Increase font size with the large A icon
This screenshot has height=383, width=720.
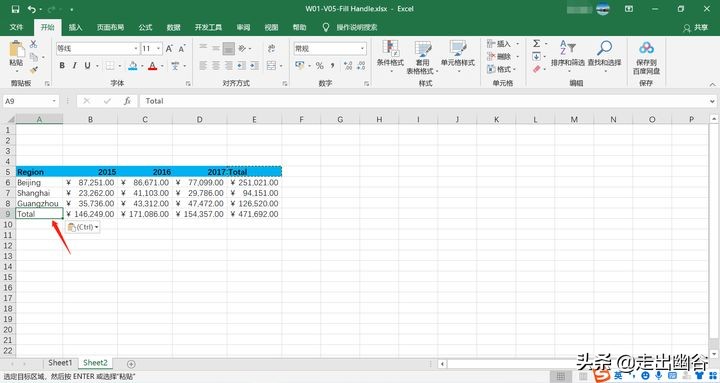(169, 48)
